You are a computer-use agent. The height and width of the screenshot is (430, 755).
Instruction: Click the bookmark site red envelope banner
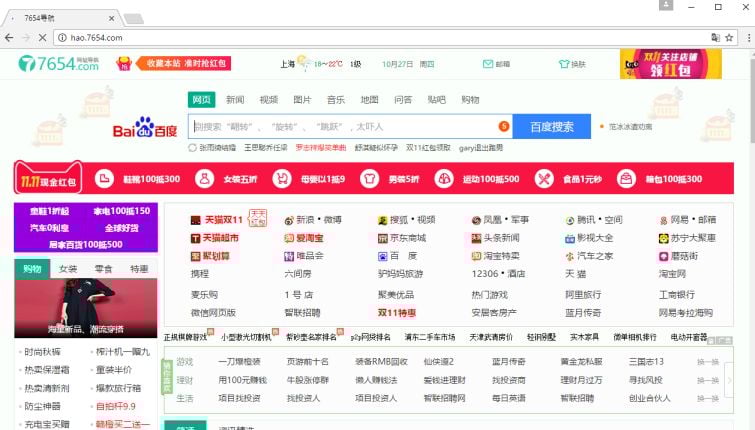[x=173, y=64]
